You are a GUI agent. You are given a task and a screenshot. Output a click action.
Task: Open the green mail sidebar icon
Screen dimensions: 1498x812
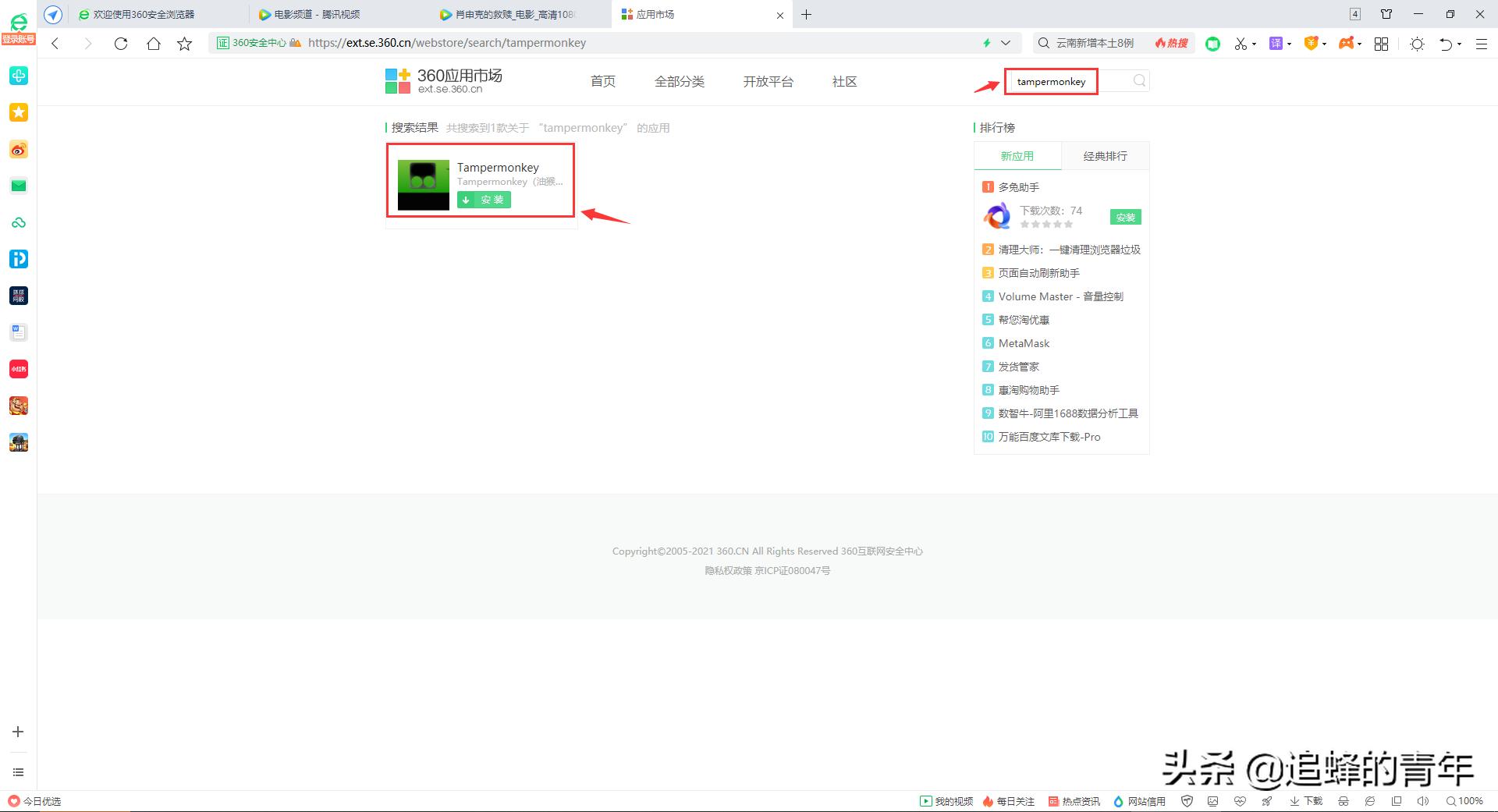pyautogui.click(x=19, y=186)
